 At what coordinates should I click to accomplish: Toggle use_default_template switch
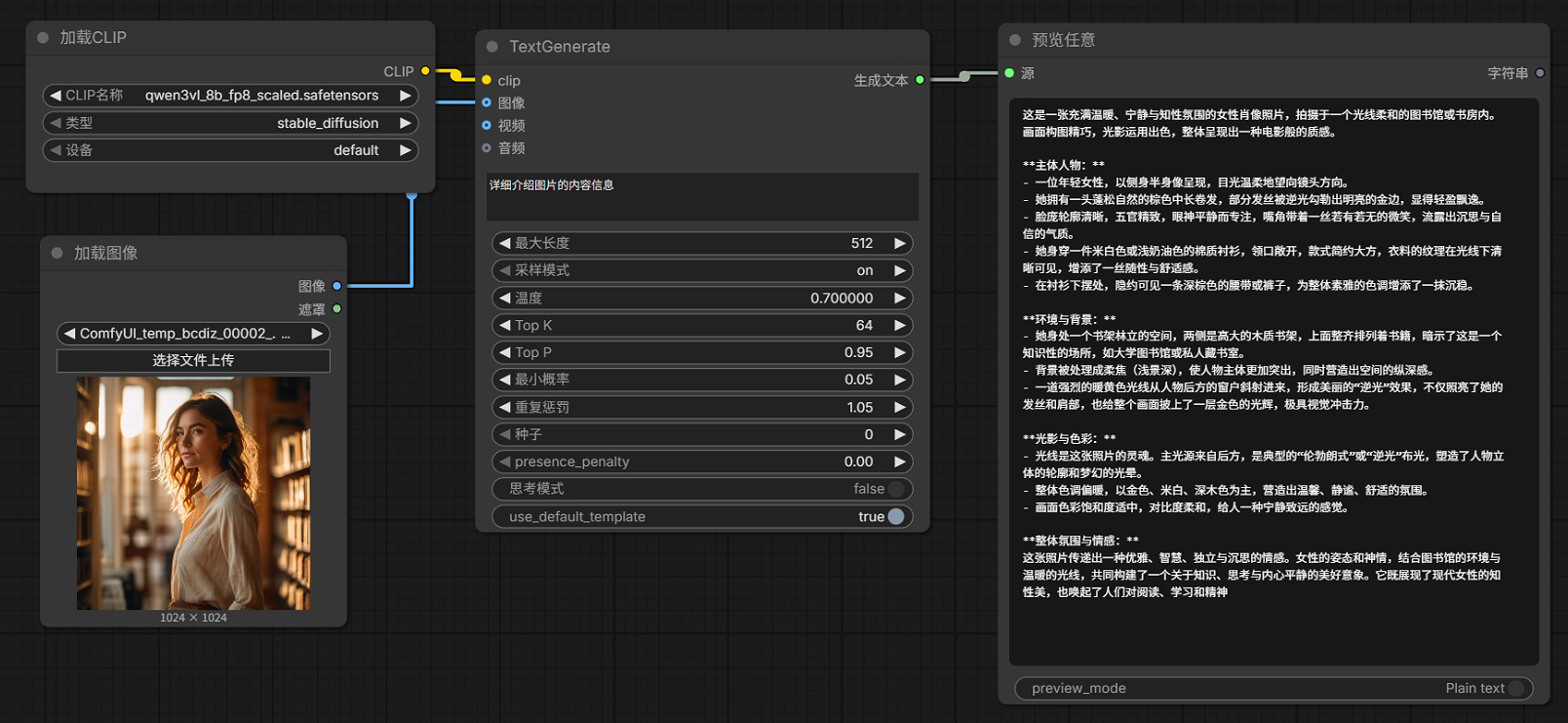pyautogui.click(x=896, y=516)
